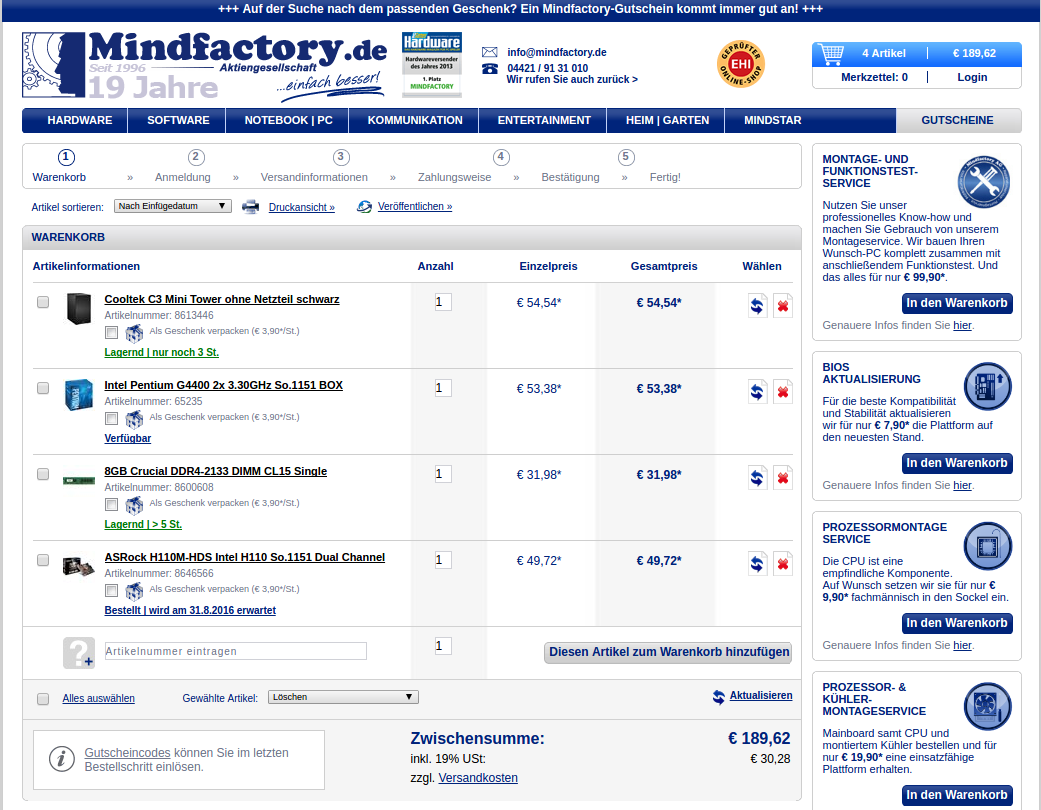
Task: Enable gift wrapping for Cooltek C3
Action: tap(112, 332)
